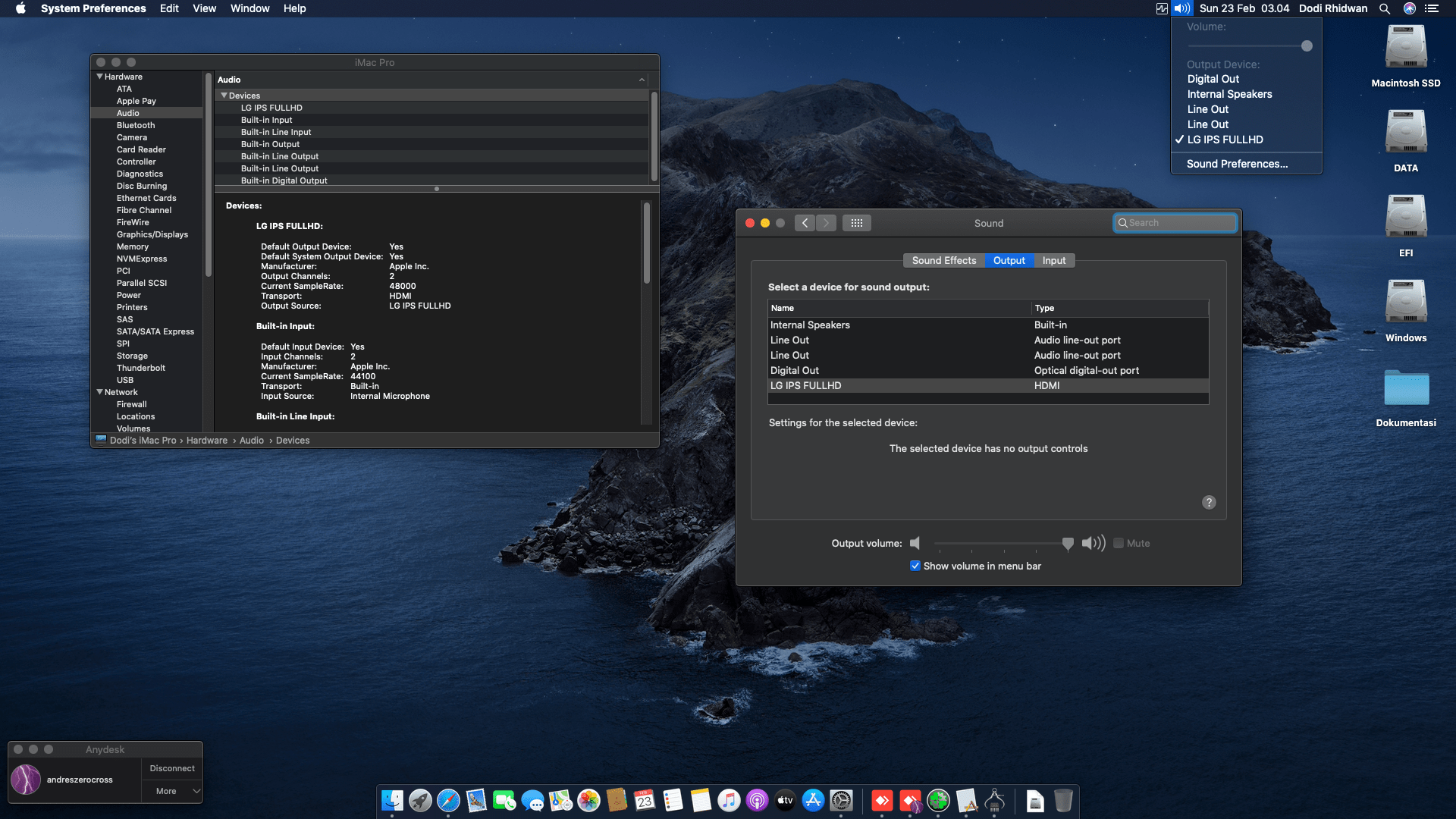Switch to the Sound Effects tab
The width and height of the screenshot is (1456, 819).
(944, 260)
